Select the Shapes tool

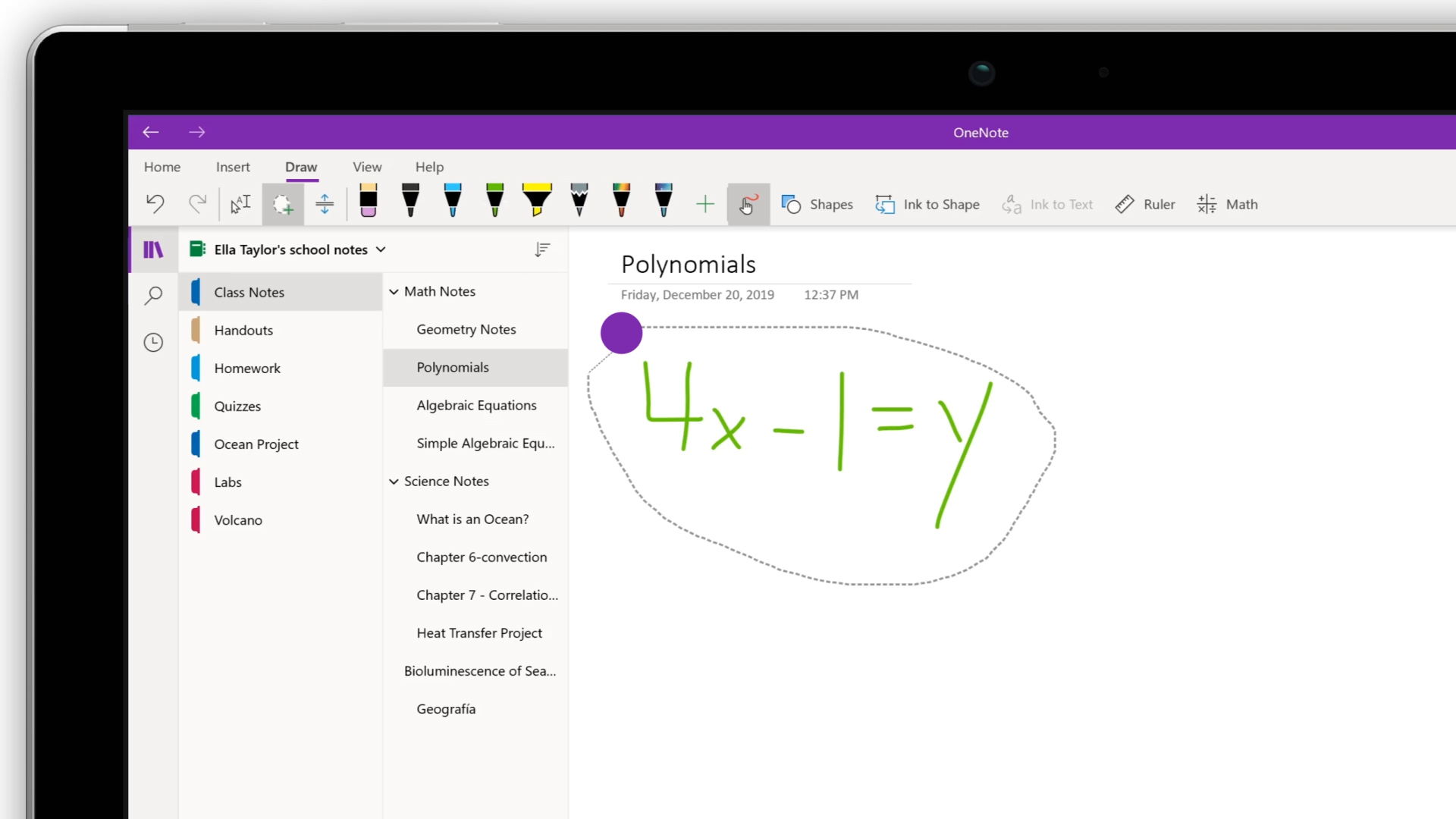820,204
